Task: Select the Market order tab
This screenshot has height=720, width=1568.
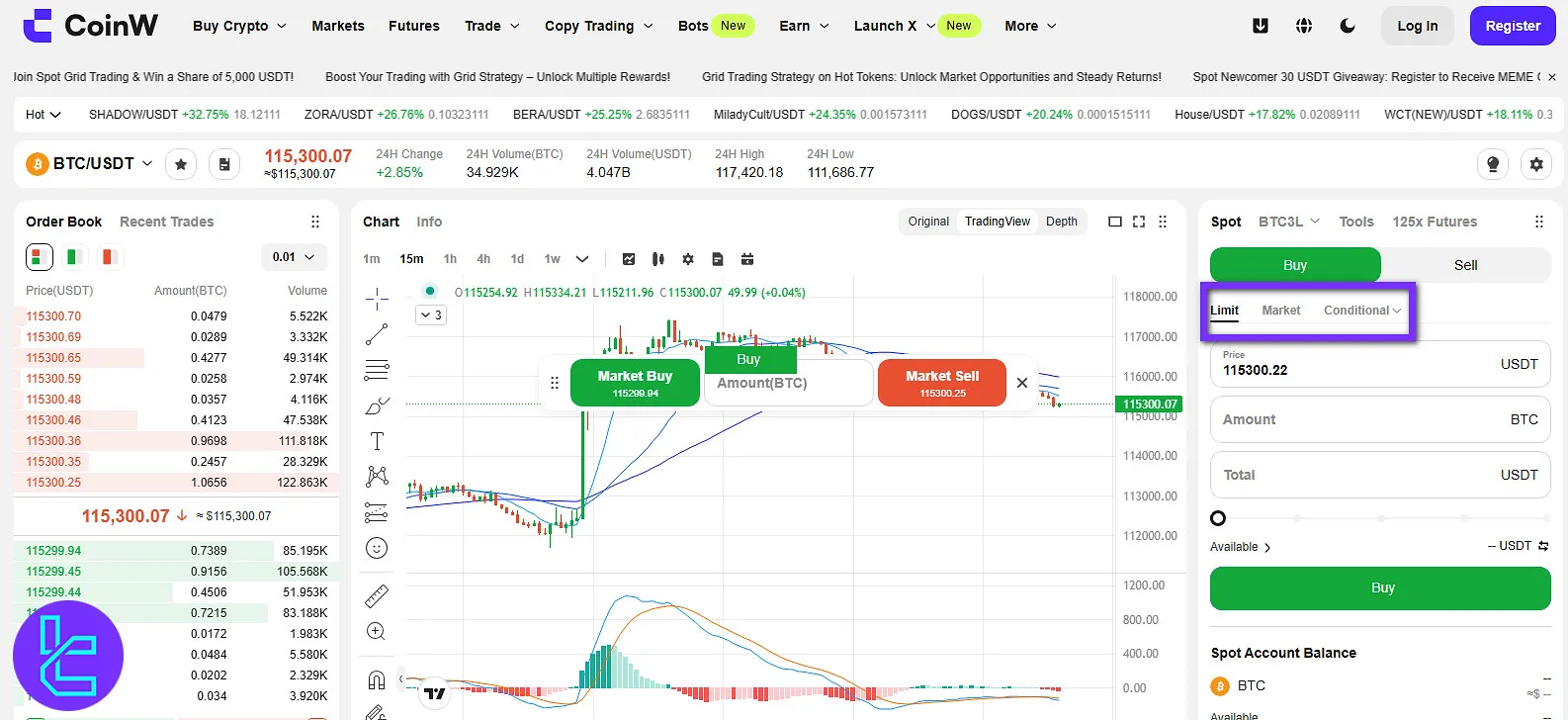Action: pyautogui.click(x=1281, y=311)
